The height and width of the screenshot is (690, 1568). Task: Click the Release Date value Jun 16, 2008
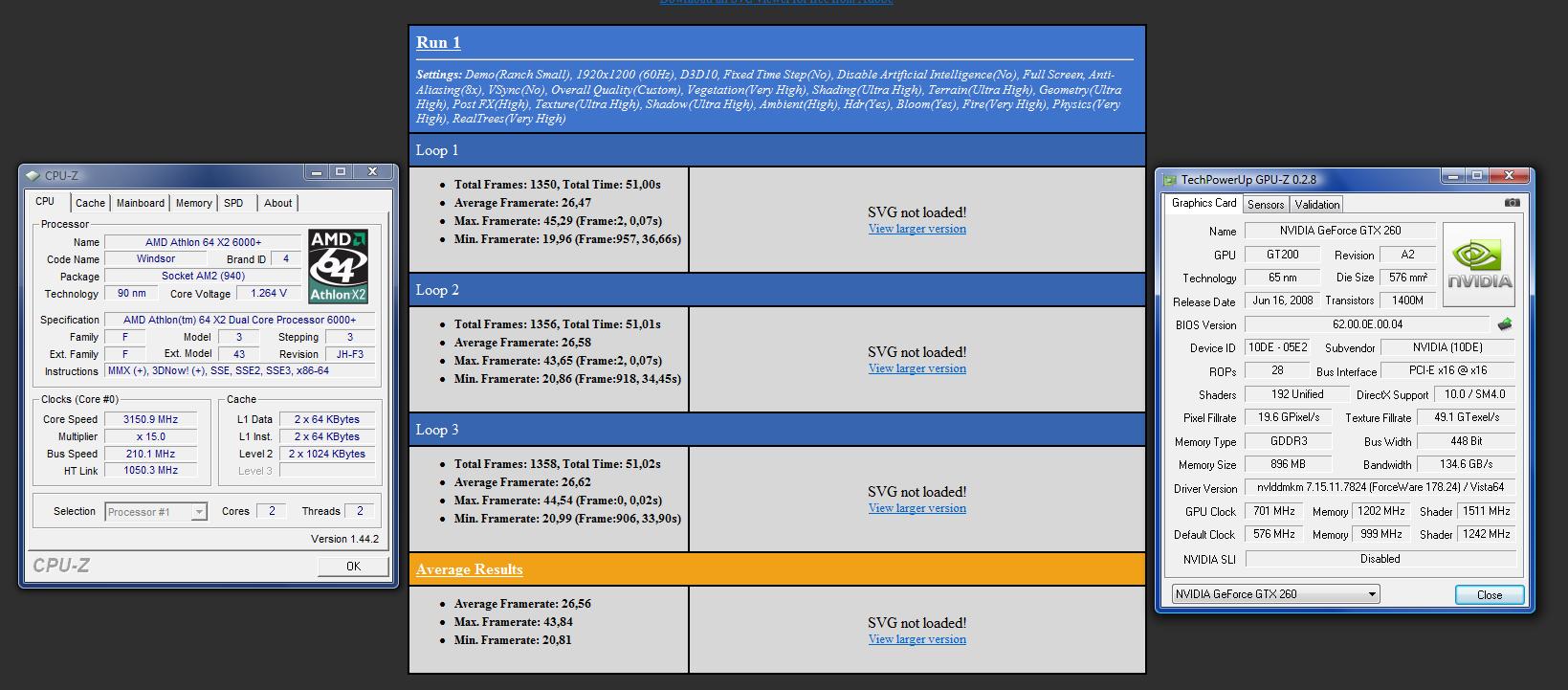1282,300
